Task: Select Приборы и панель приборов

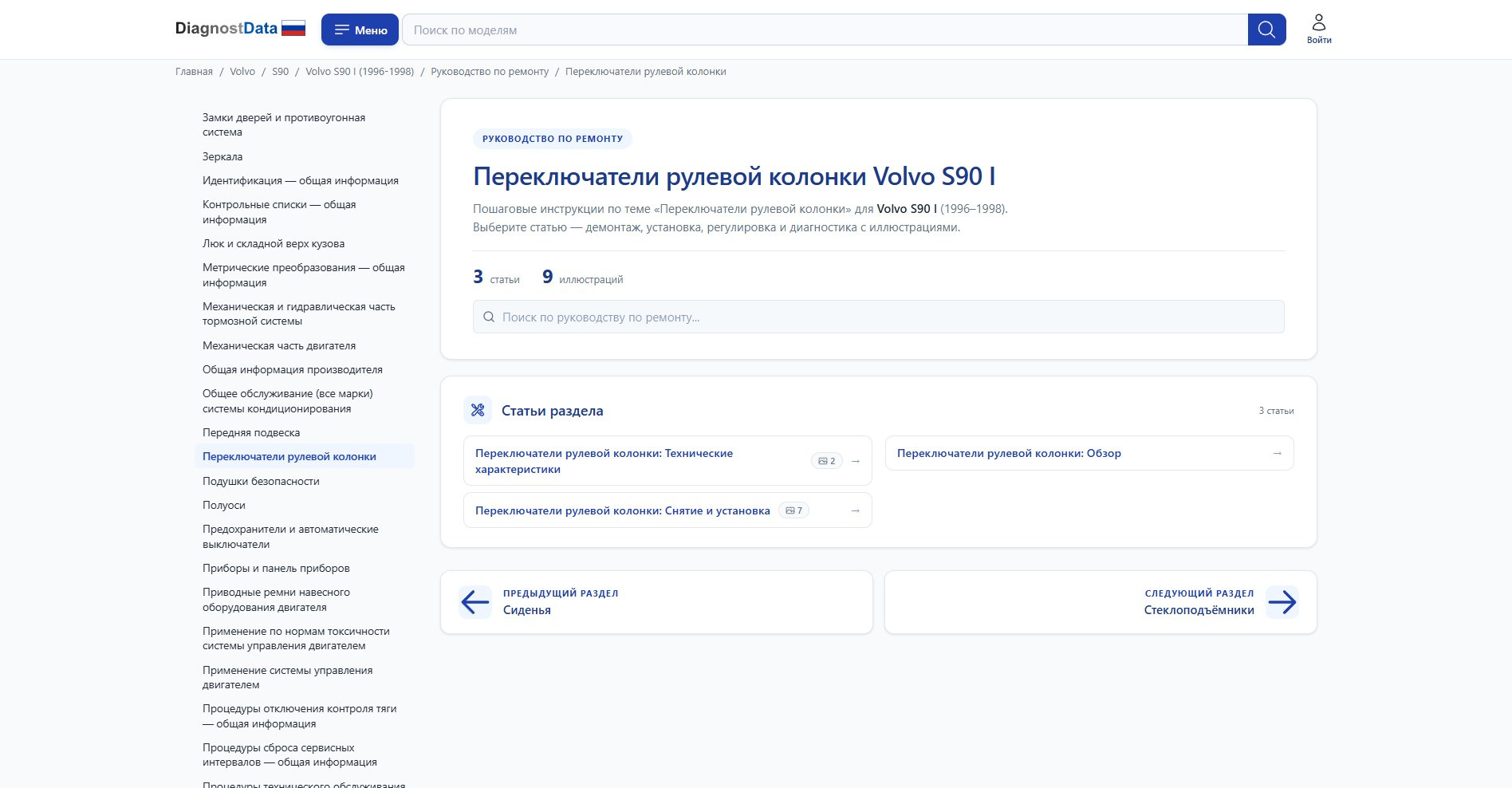Action: [304, 568]
